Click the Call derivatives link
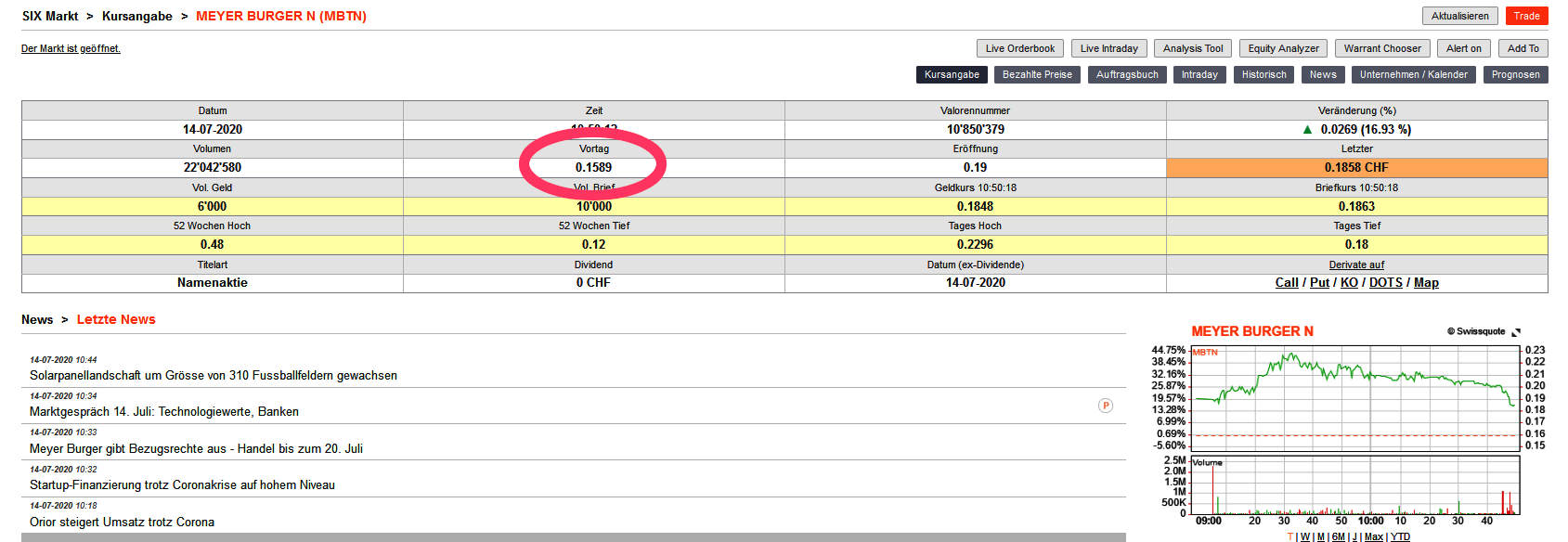Image resolution: width=1568 pixels, height=542 pixels. click(1287, 283)
